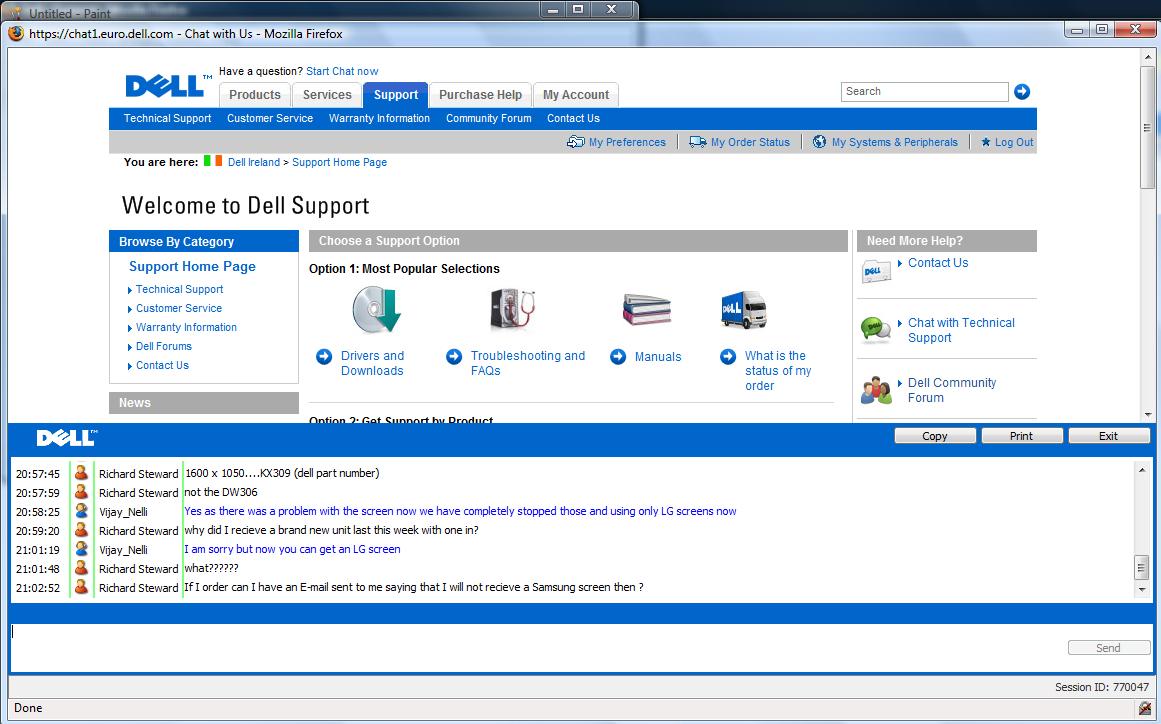
Task: Open Contact Us in Browse By Category
Action: point(162,366)
